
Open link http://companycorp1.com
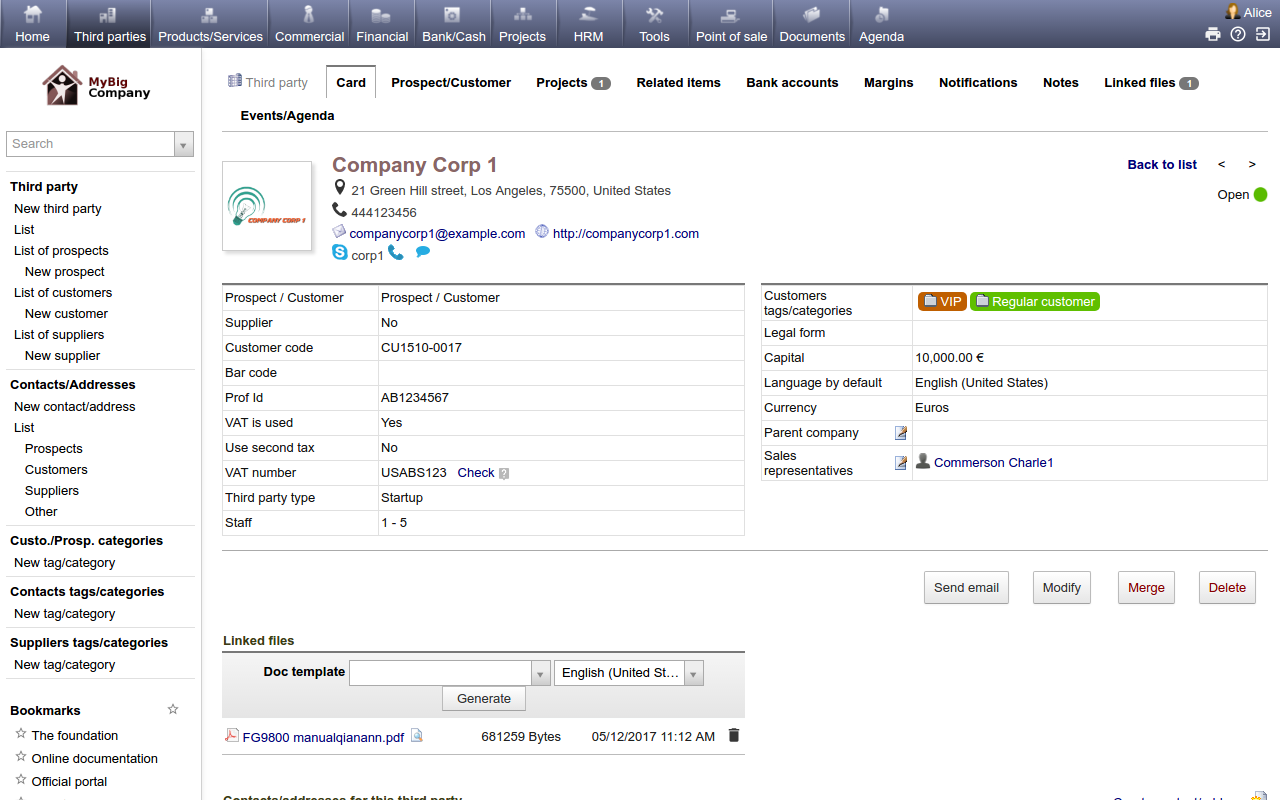[x=625, y=232]
